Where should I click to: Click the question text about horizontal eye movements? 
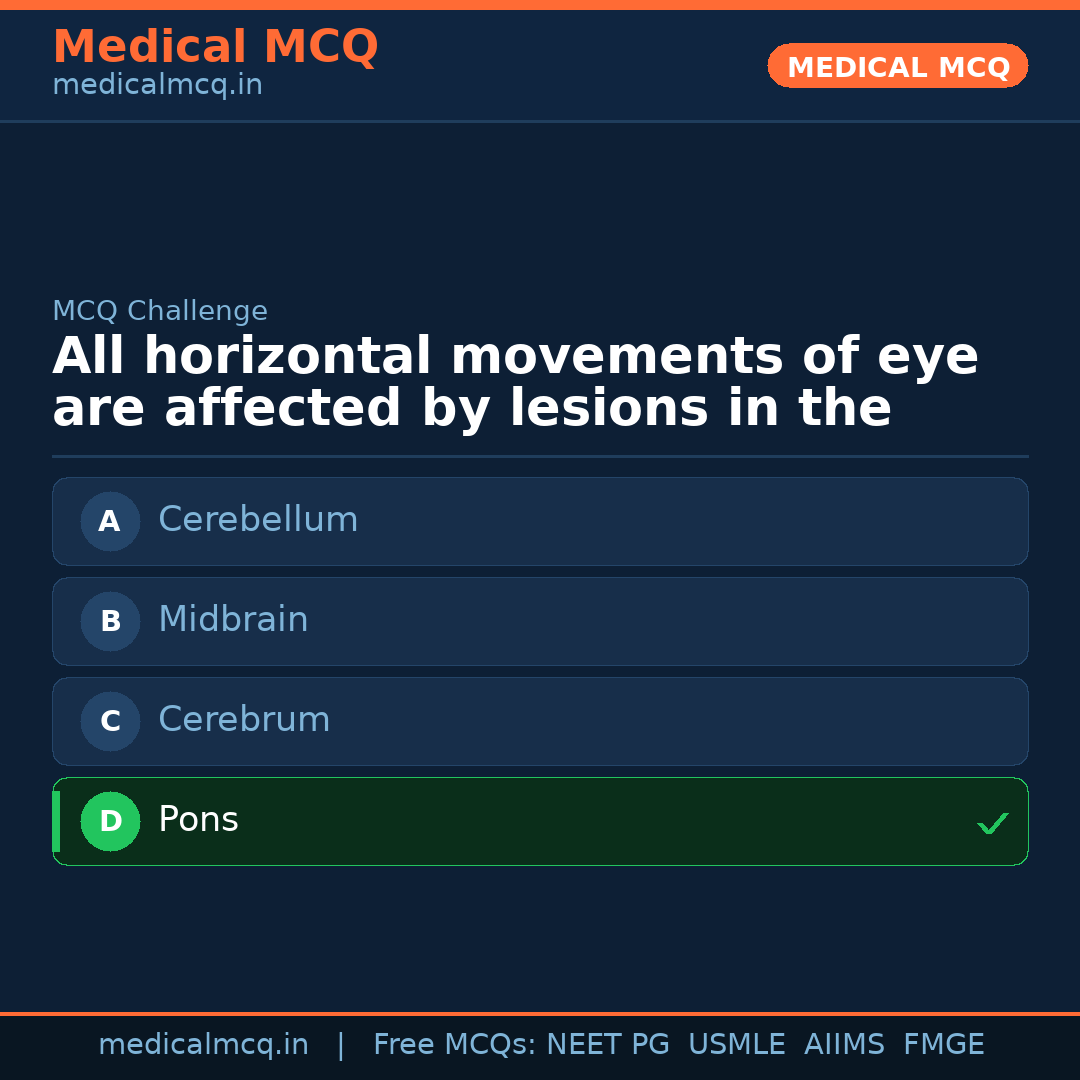point(515,381)
